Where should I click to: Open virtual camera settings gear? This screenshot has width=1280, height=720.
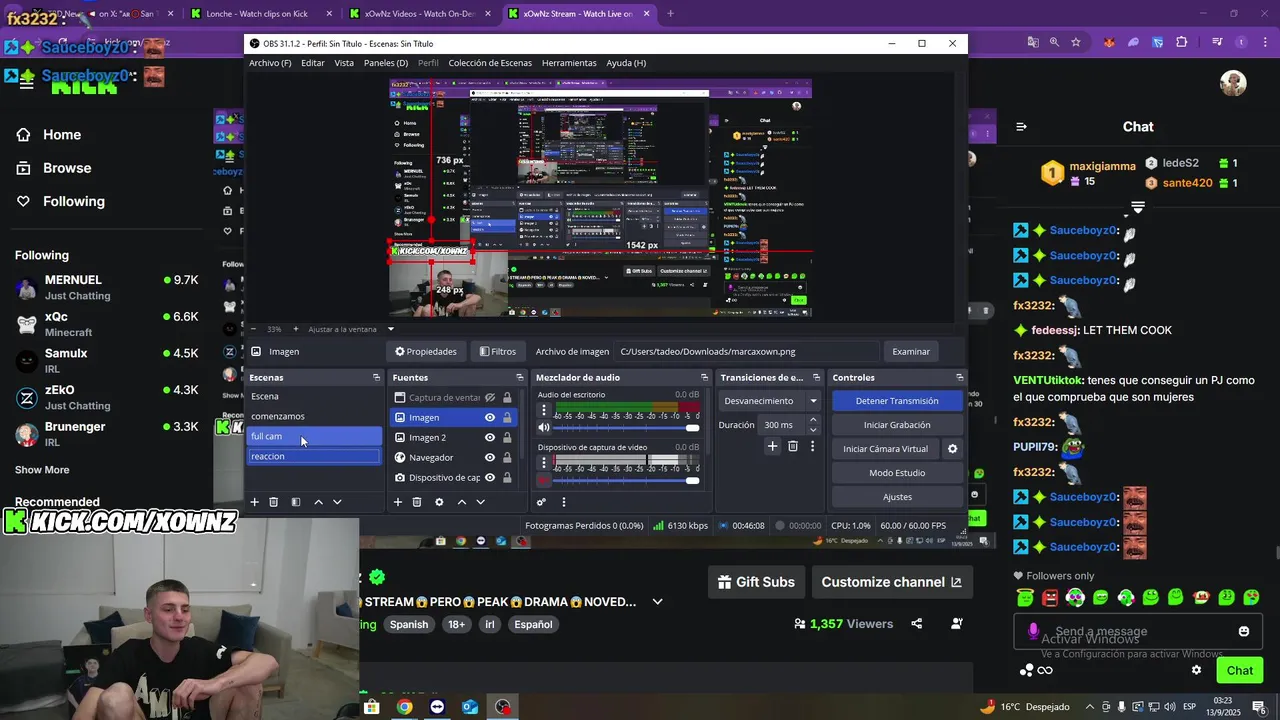coord(952,449)
